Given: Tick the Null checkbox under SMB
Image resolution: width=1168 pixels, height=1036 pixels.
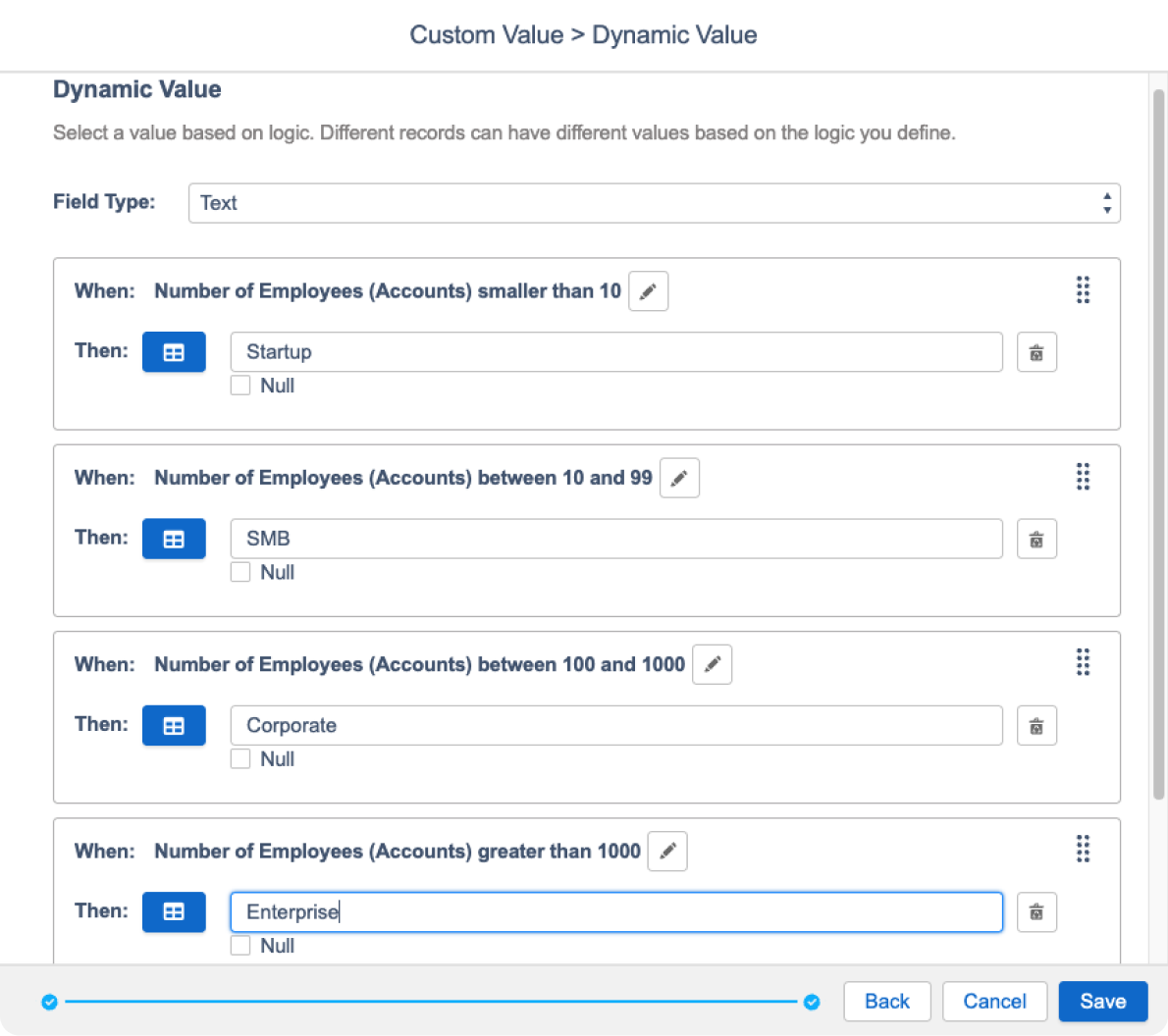Looking at the screenshot, I should pyautogui.click(x=240, y=572).
